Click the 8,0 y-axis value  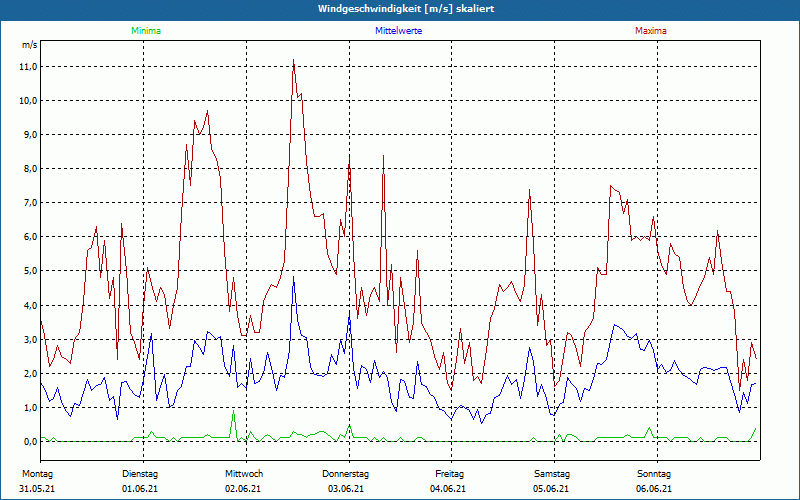tap(30, 169)
